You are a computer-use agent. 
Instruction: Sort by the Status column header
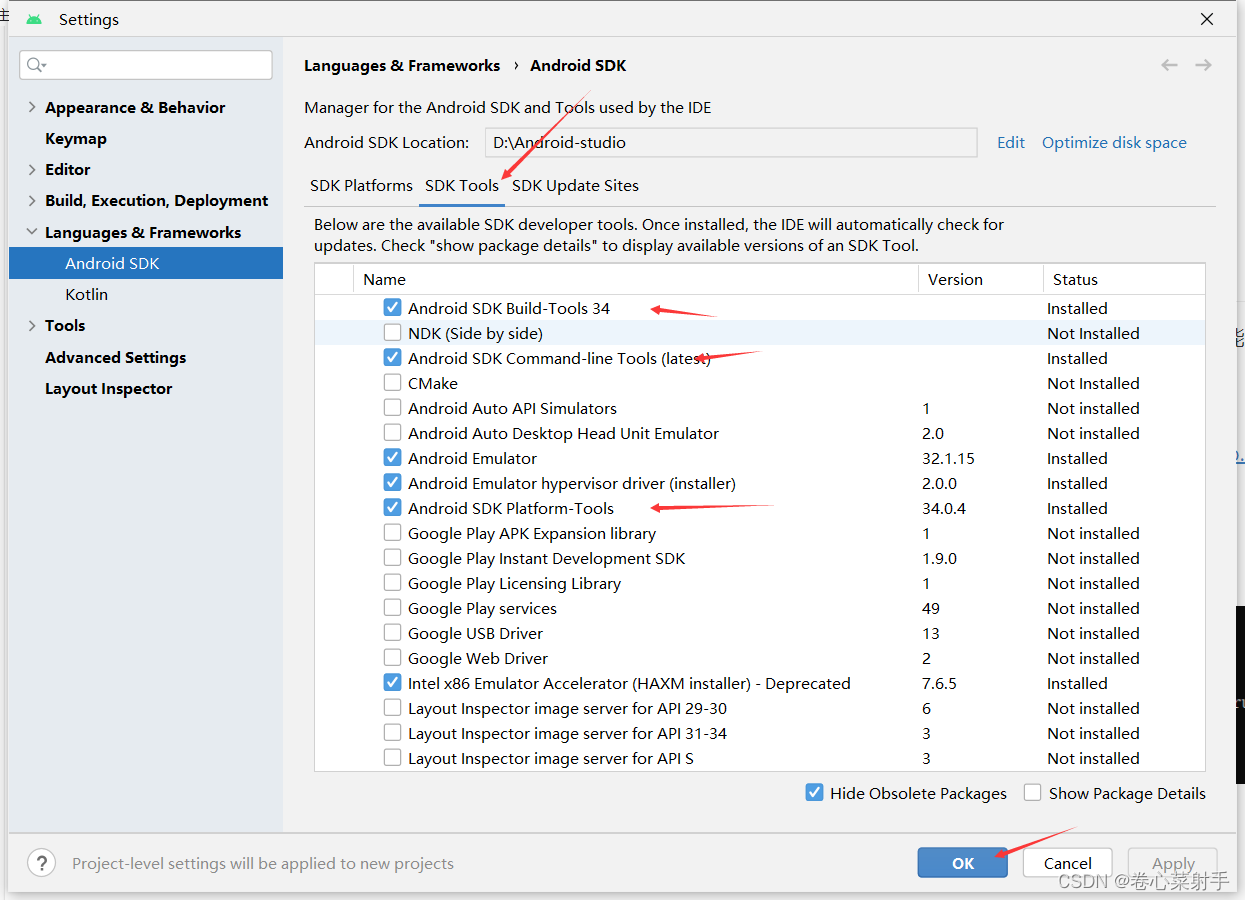(1125, 279)
